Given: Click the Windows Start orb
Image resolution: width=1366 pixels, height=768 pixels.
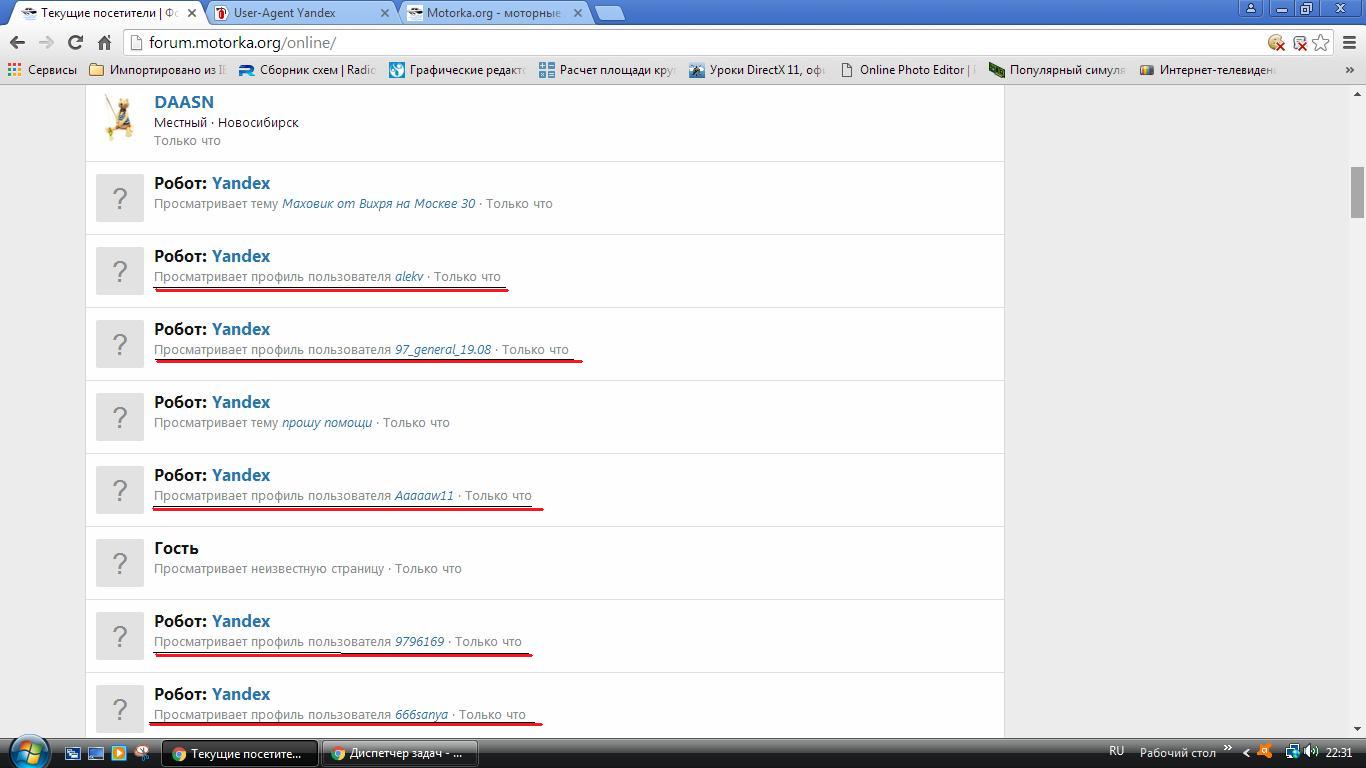Looking at the screenshot, I should coord(29,752).
